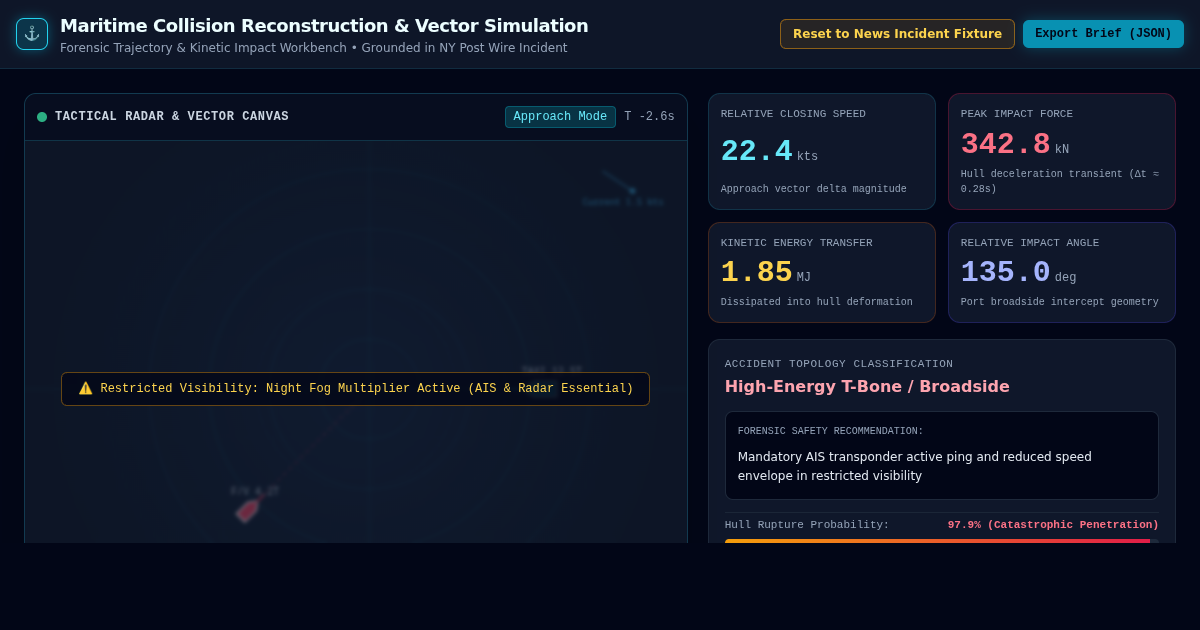Click Approach vector delta magnitude caption
Image resolution: width=1200 pixels, height=630 pixels.
pos(814,189)
